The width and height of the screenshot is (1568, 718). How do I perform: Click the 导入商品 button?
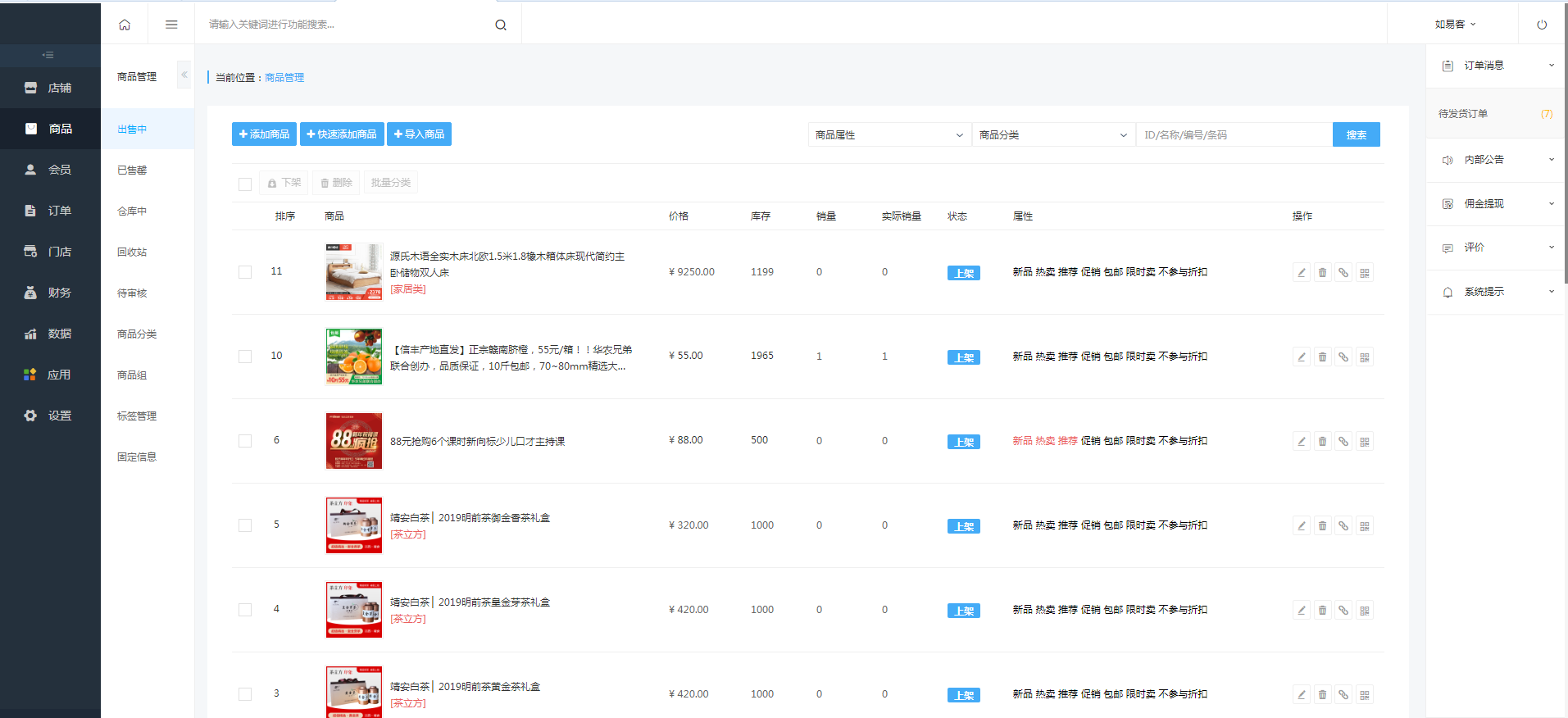(x=419, y=134)
